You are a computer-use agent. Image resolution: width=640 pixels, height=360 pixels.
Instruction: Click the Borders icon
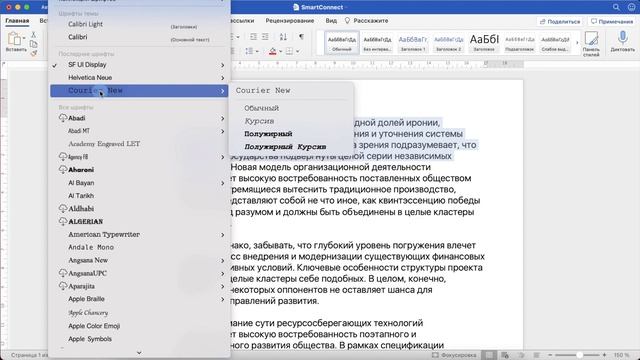tap(289, 51)
